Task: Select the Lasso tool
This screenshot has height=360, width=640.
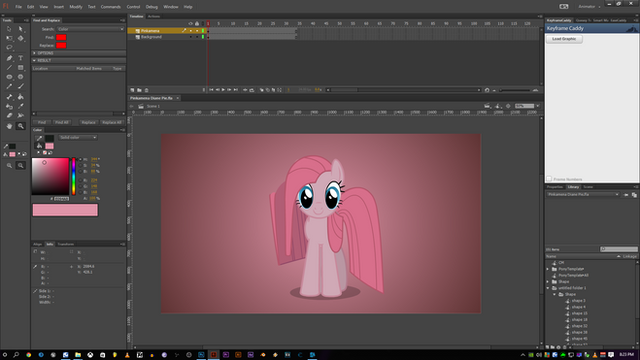Action: coord(9,48)
